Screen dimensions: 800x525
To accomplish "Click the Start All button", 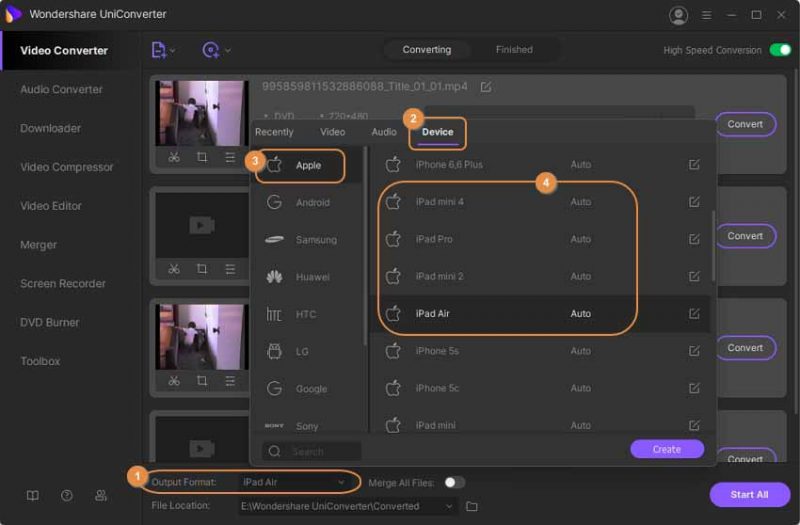I will 749,494.
